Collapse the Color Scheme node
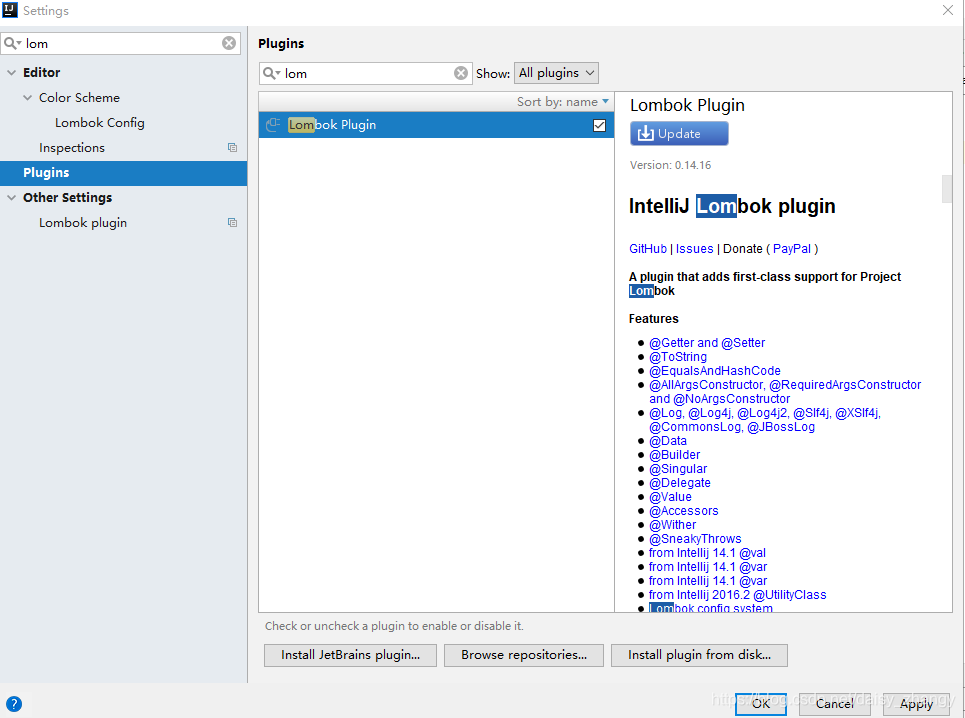965x718 pixels. pos(27,98)
